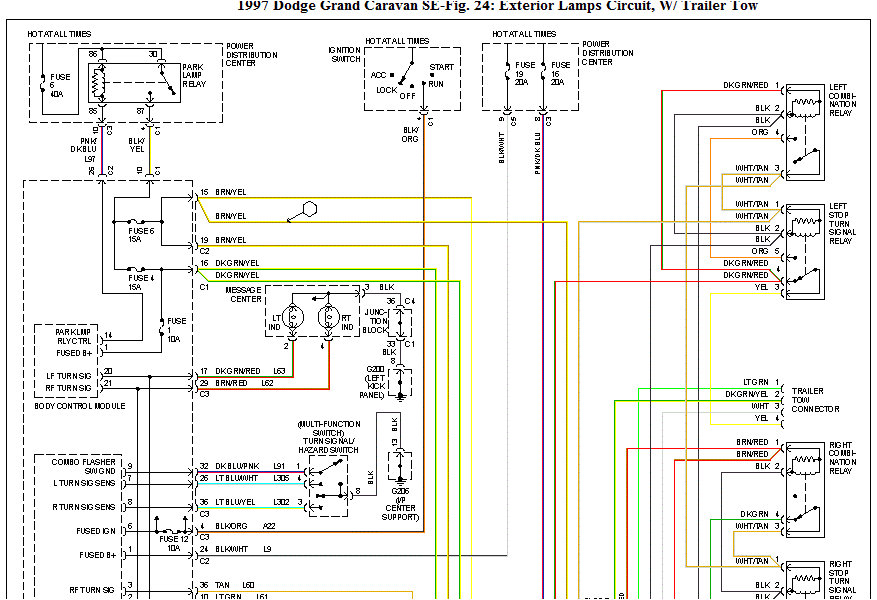Click the Trailer Tow Connector label

coord(815,400)
